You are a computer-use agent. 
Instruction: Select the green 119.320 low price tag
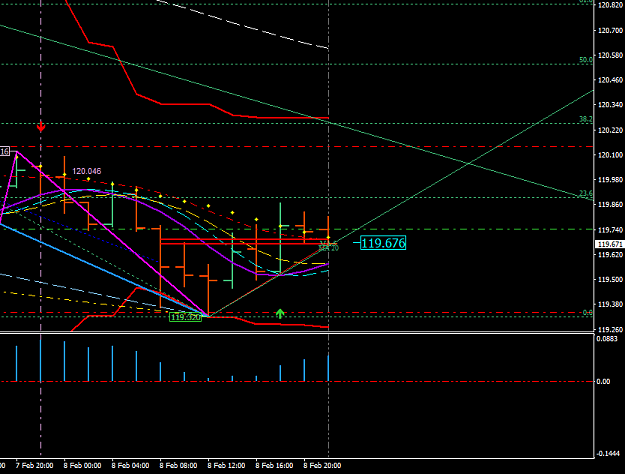[185, 317]
